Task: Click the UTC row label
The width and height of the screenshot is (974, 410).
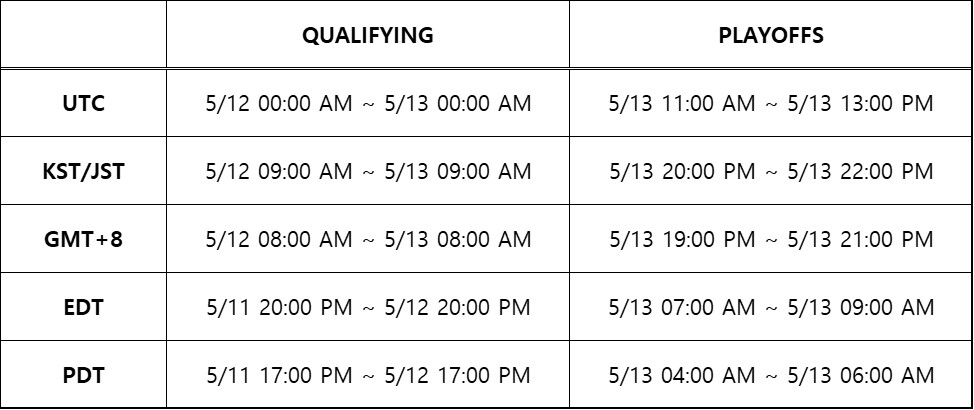Action: (84, 102)
